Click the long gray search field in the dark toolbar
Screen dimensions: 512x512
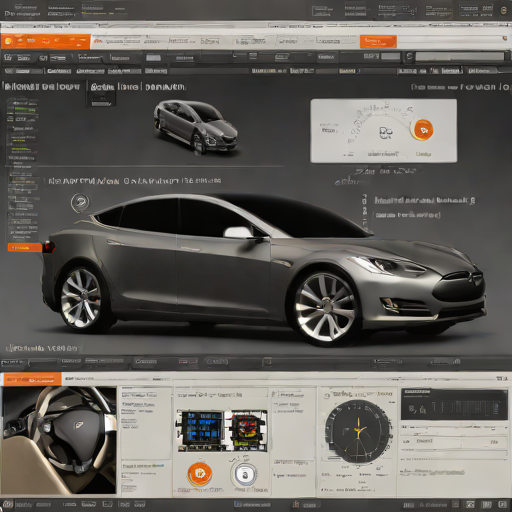tap(460, 56)
